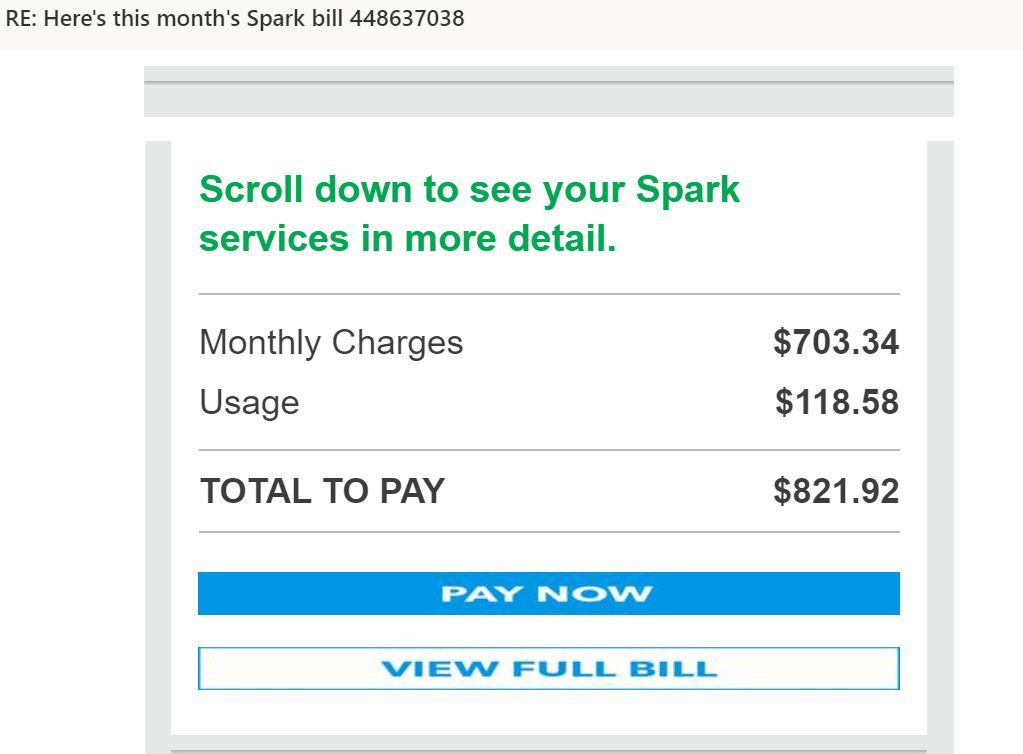Click the $821.92 total amount
1023x754 pixels.
(836, 491)
